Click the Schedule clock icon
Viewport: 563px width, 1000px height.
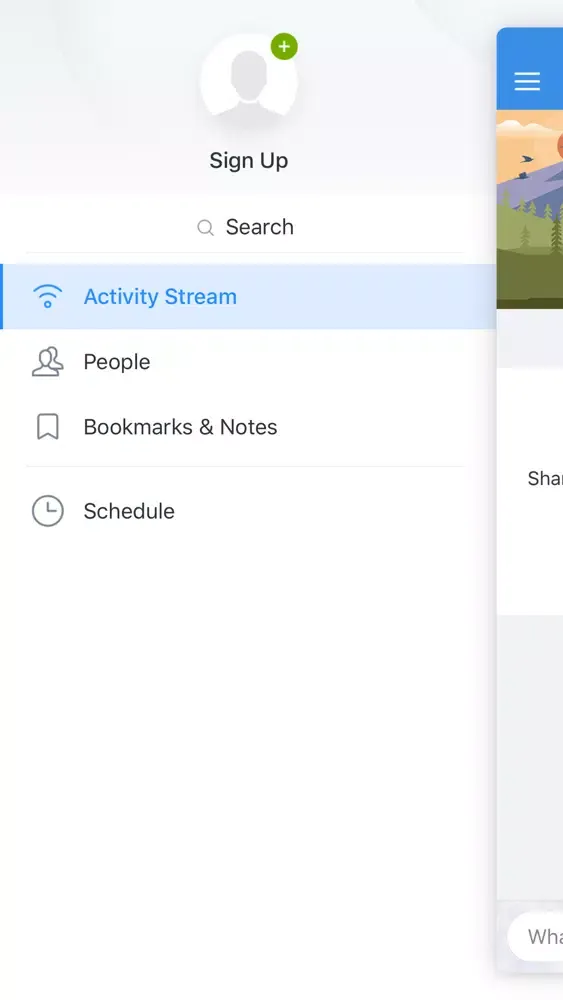coord(48,511)
